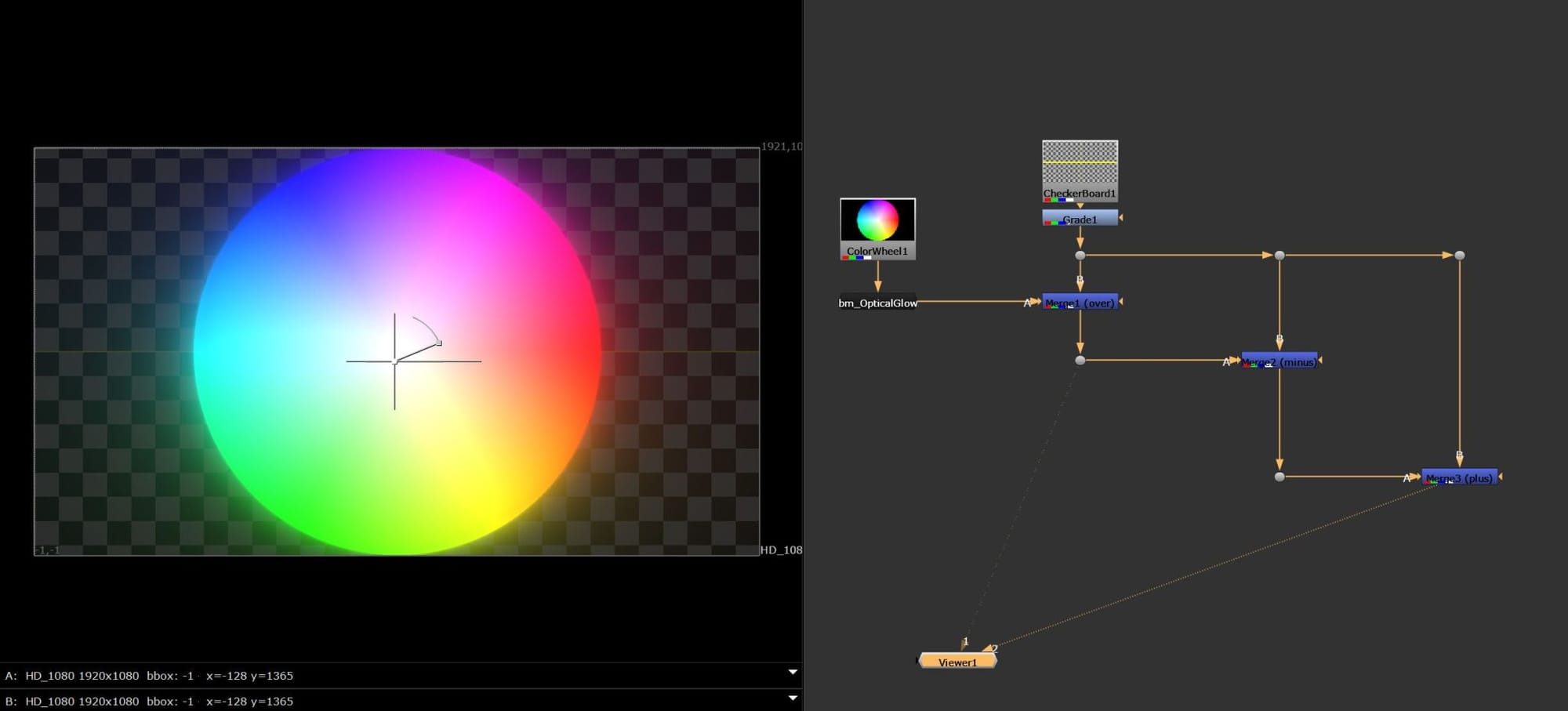
Task: Click the small square handle near the viewer crosshair
Action: coord(439,343)
